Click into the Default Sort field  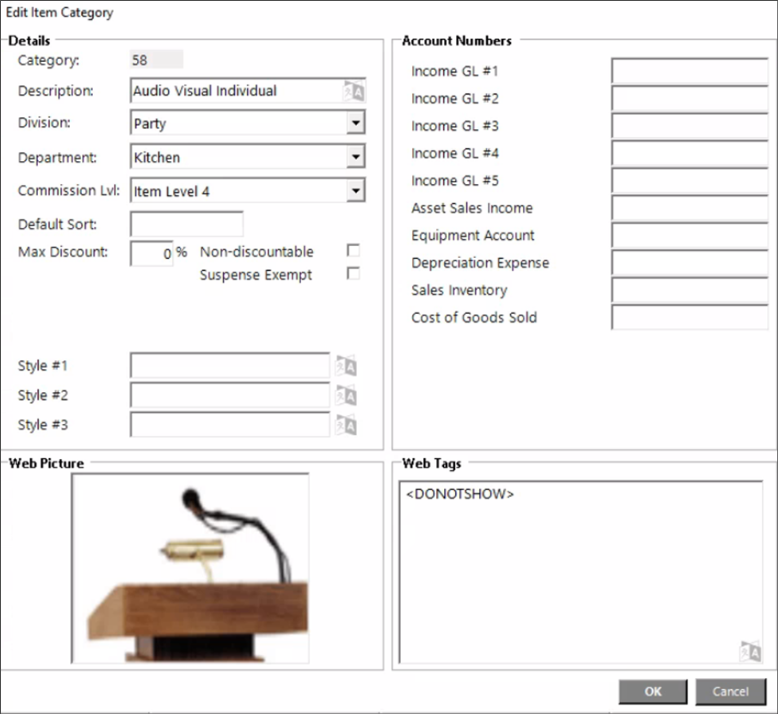[x=187, y=224]
